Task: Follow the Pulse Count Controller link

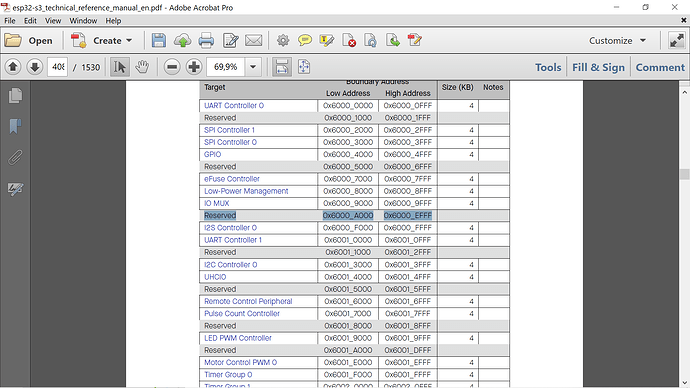Action: [242, 314]
